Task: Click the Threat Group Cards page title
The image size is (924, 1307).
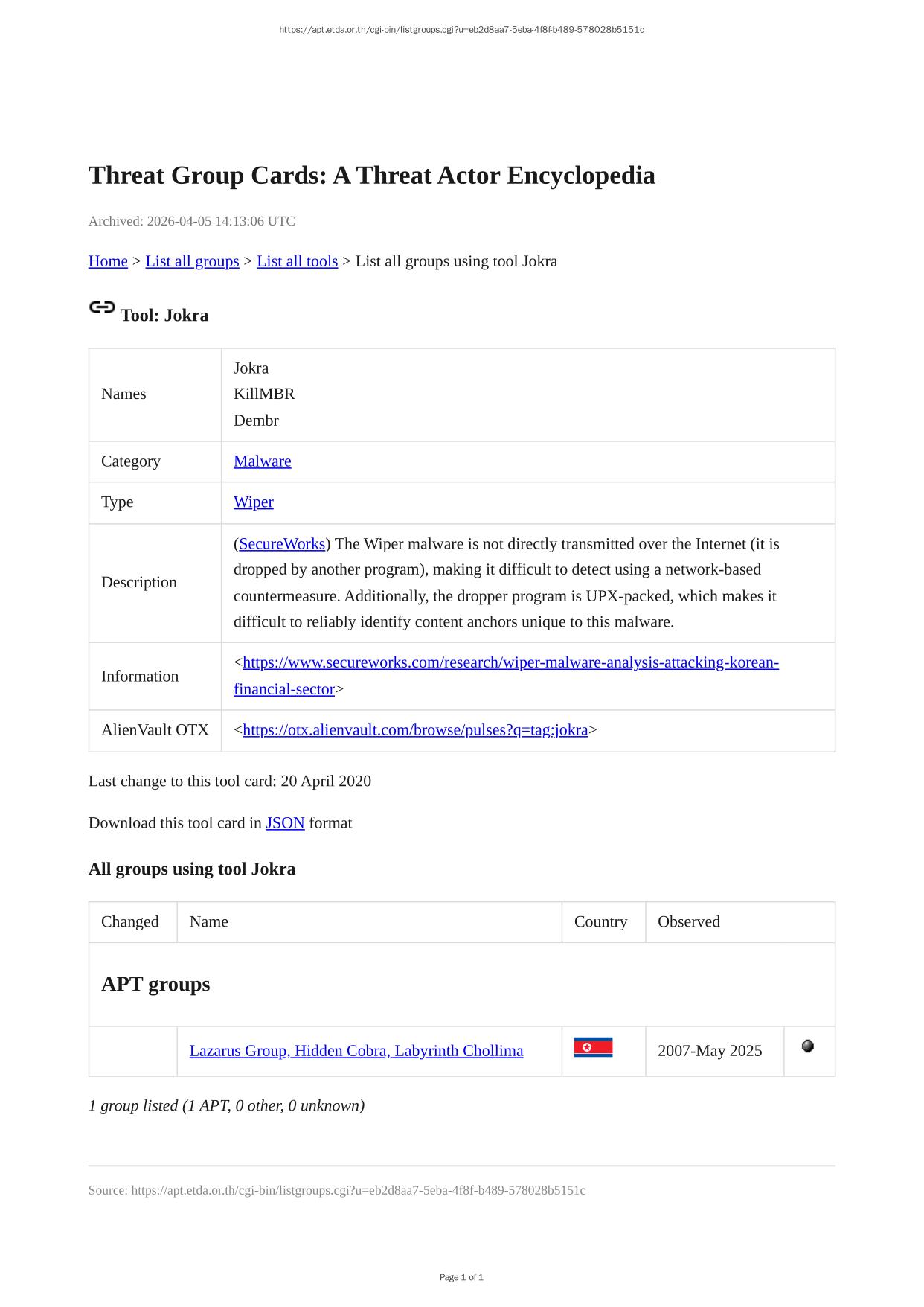Action: [371, 176]
